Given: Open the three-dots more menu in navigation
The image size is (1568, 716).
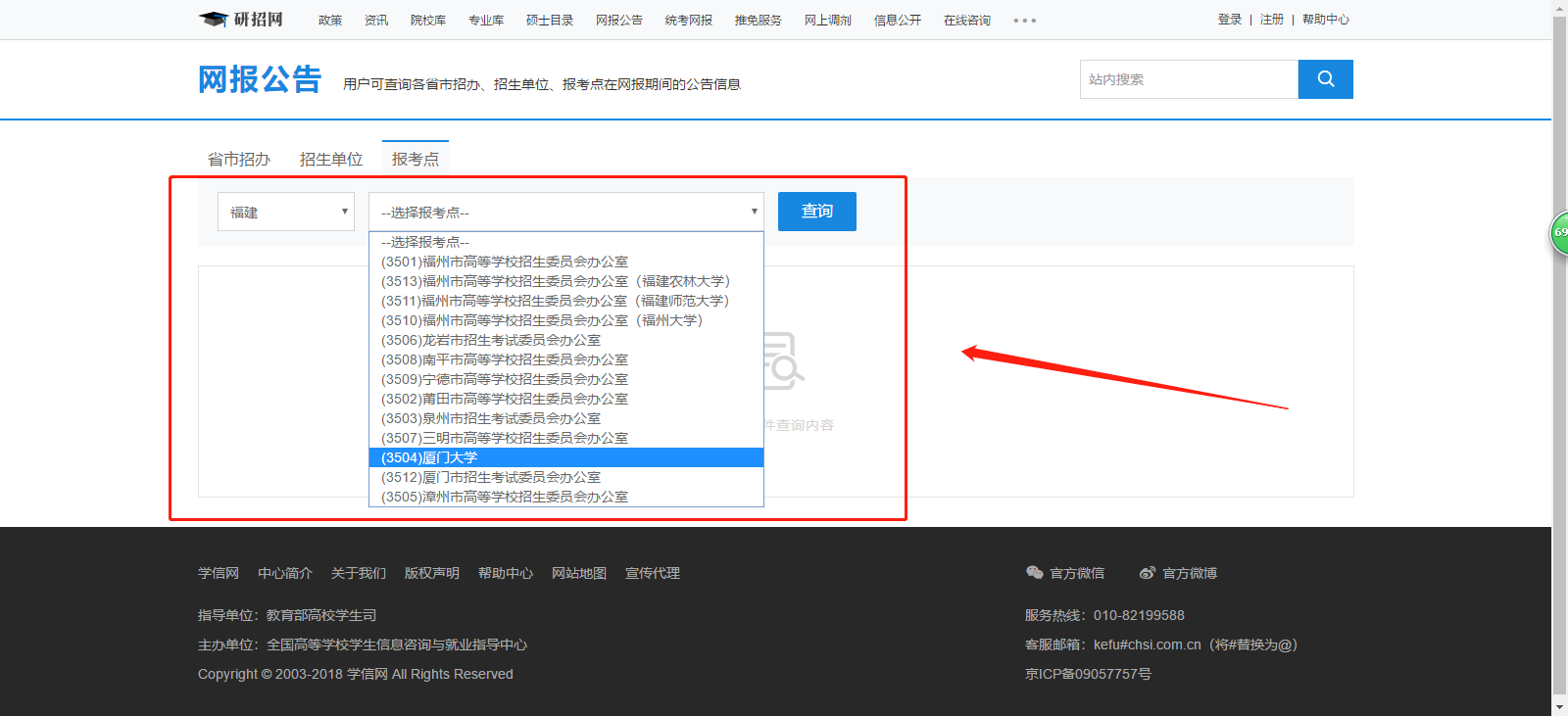Looking at the screenshot, I should (x=1025, y=21).
